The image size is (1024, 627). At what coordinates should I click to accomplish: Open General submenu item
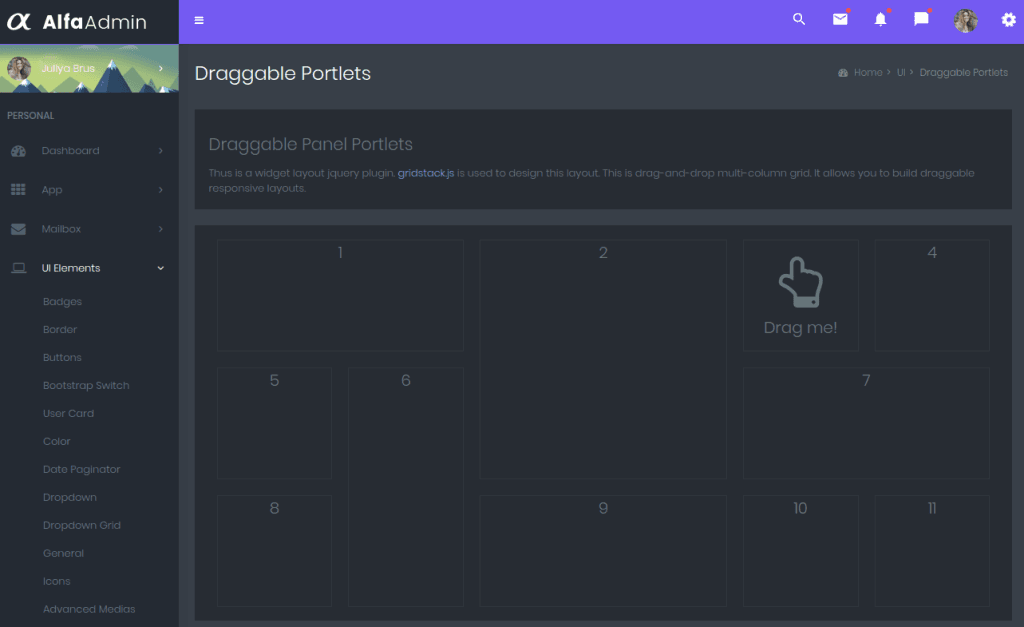pos(63,553)
